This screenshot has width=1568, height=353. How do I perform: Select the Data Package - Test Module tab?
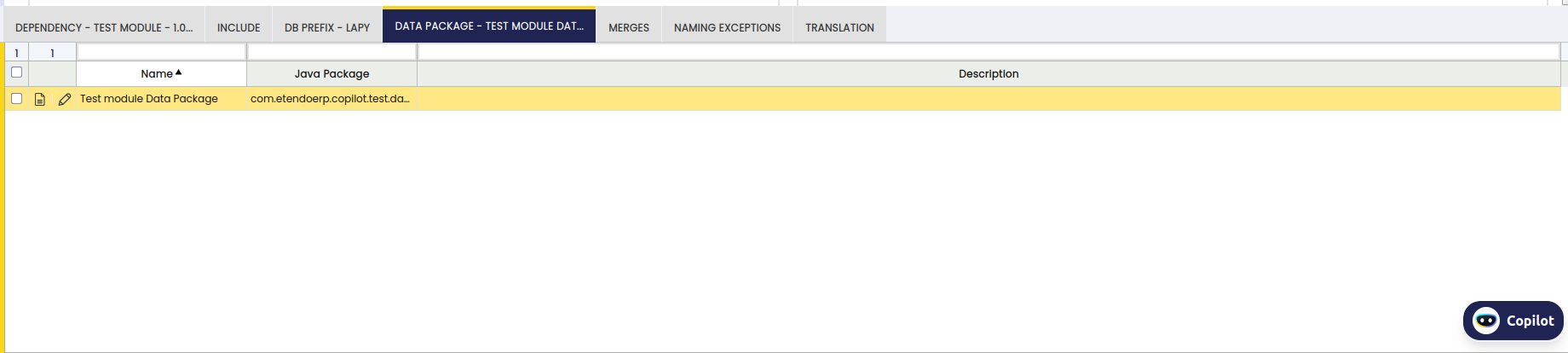[489, 26]
